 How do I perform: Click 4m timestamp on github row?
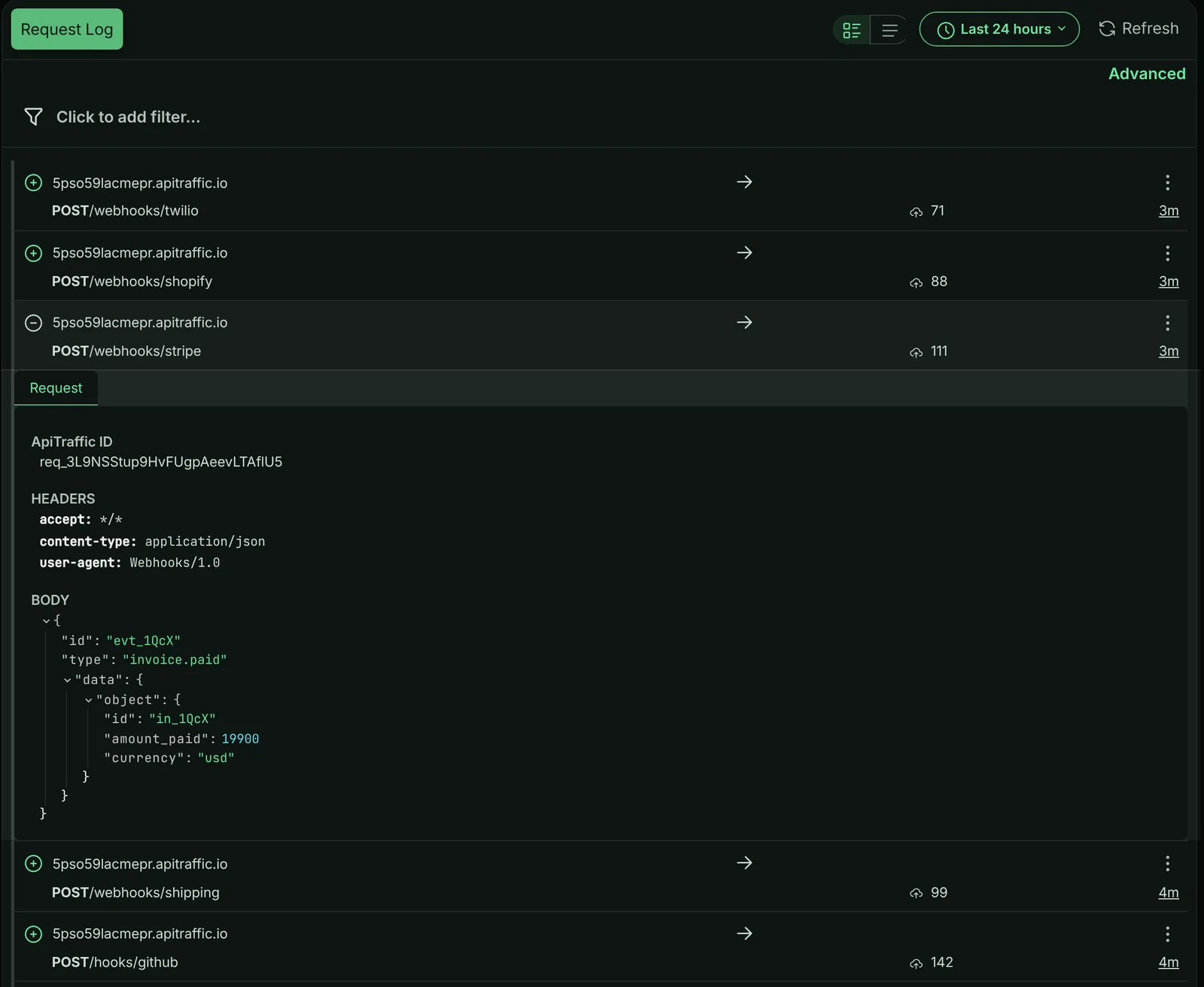tap(1169, 962)
